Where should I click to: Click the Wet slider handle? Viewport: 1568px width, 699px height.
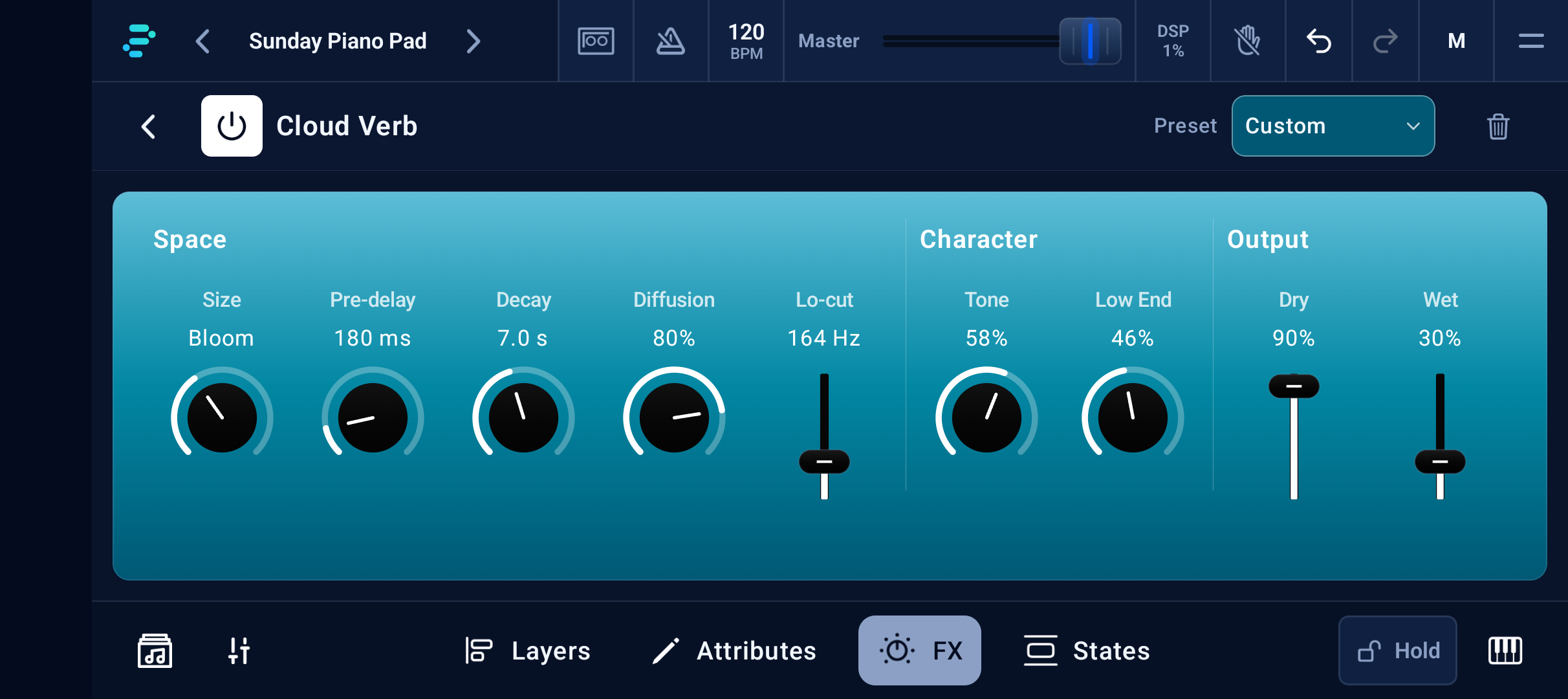1440,461
